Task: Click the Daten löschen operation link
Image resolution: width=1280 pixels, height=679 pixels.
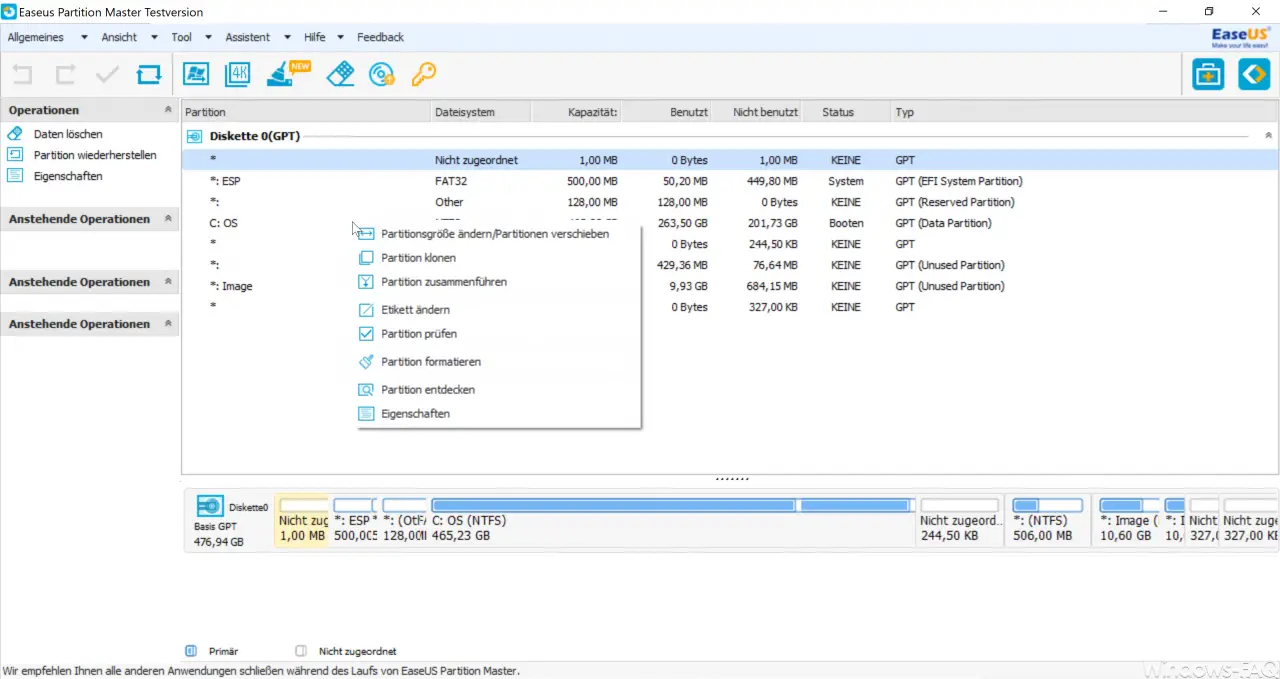Action: pyautogui.click(x=68, y=134)
